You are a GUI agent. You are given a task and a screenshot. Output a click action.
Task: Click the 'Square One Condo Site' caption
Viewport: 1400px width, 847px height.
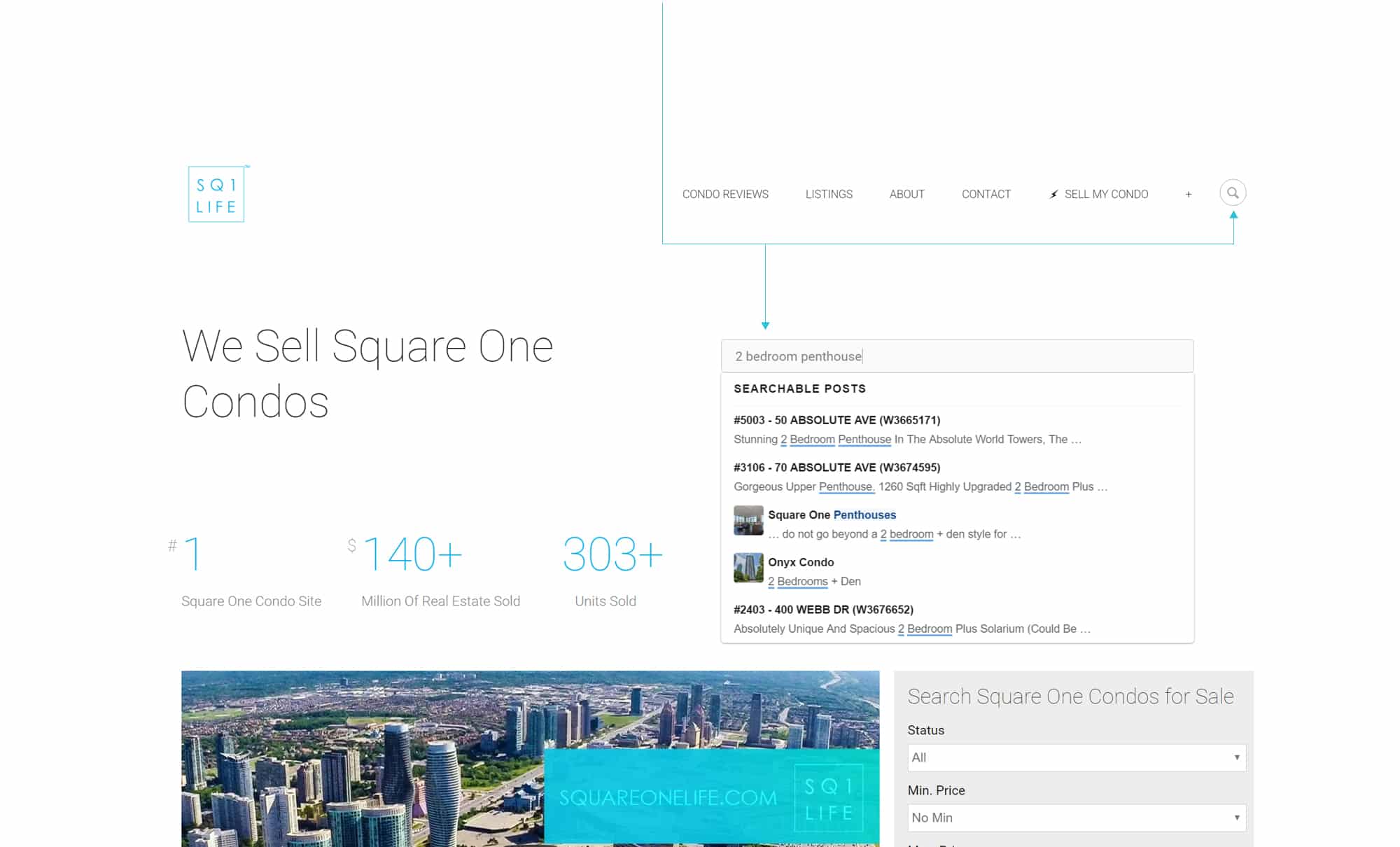coord(251,601)
